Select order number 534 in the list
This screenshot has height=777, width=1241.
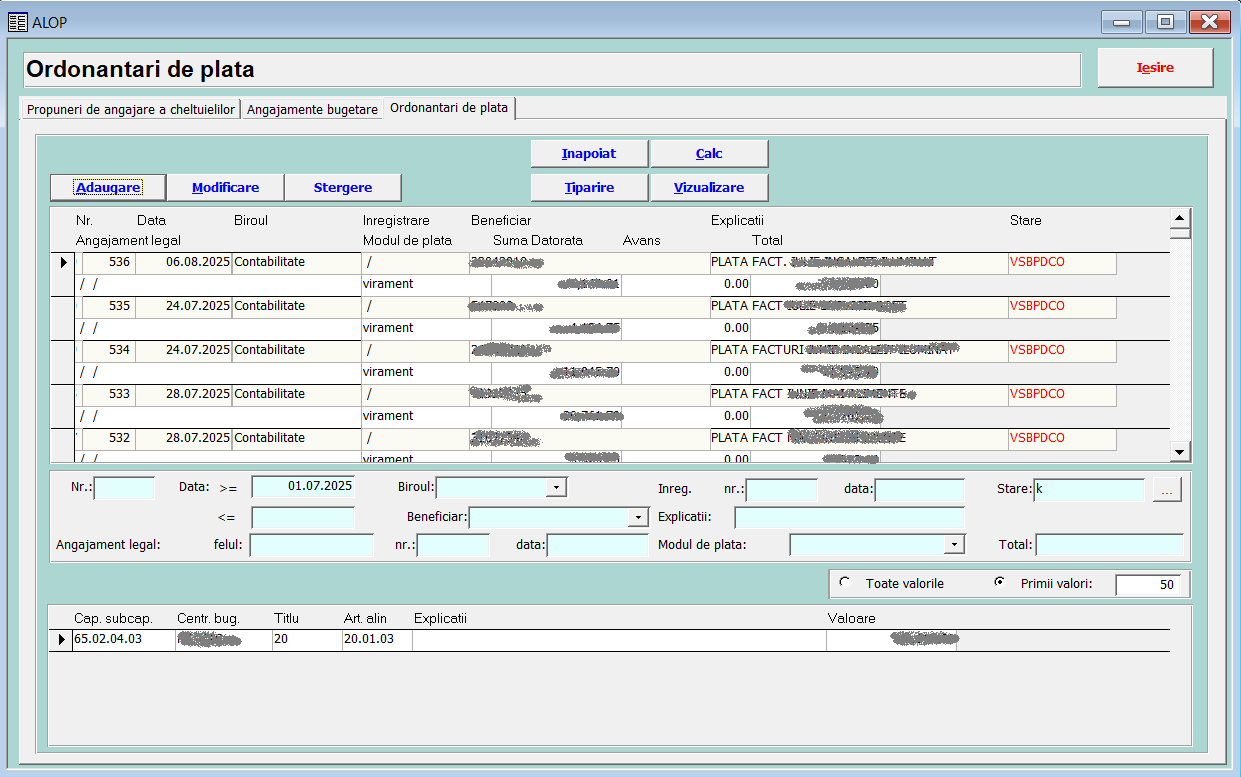point(120,350)
